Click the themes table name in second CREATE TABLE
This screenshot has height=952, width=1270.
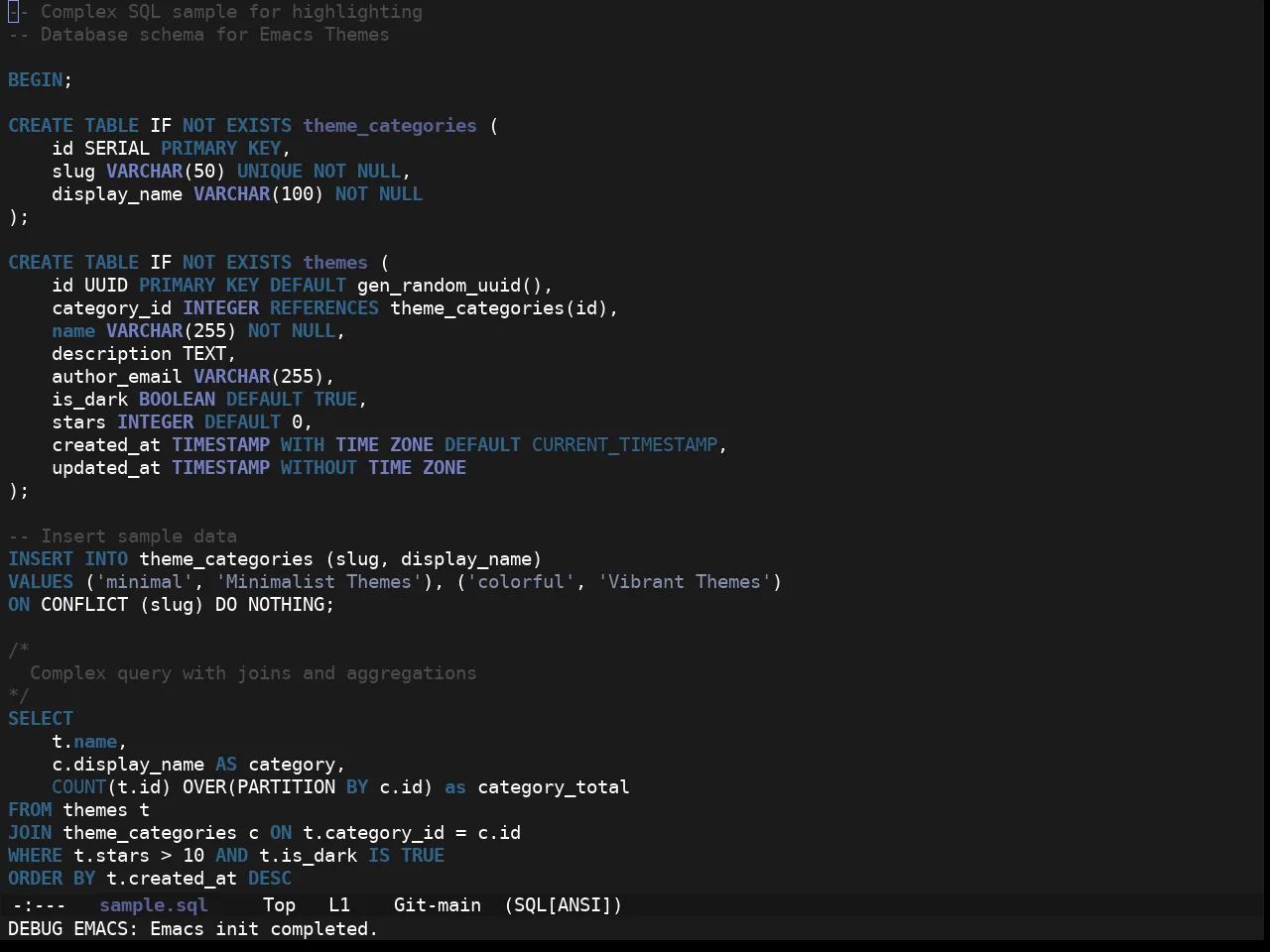(335, 262)
